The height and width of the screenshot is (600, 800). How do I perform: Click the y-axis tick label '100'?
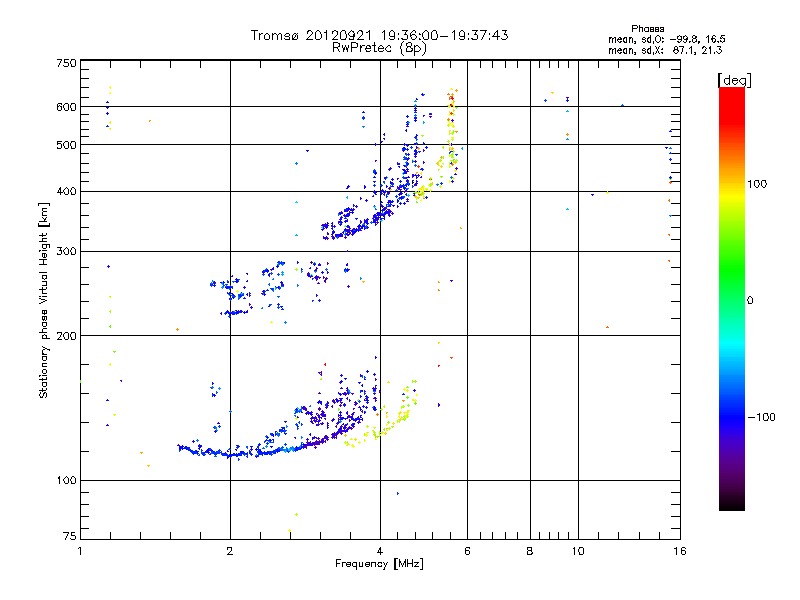coord(66,480)
